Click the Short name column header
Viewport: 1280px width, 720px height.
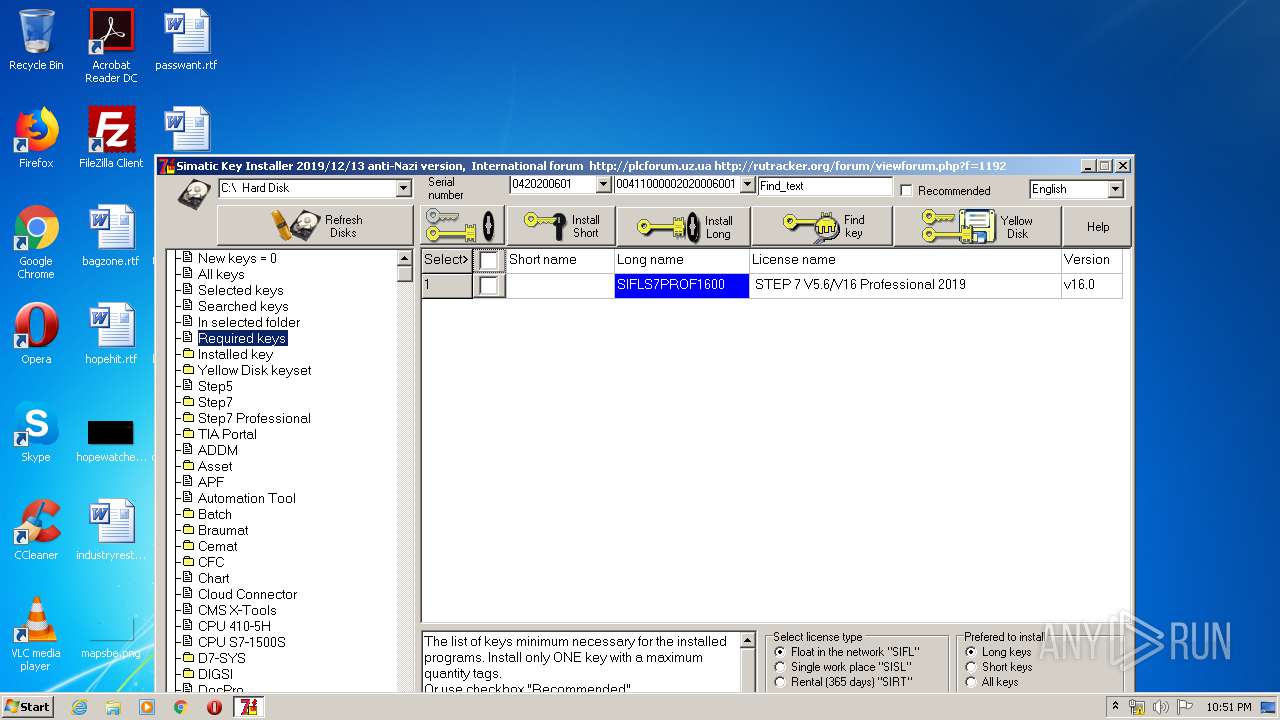click(x=560, y=260)
